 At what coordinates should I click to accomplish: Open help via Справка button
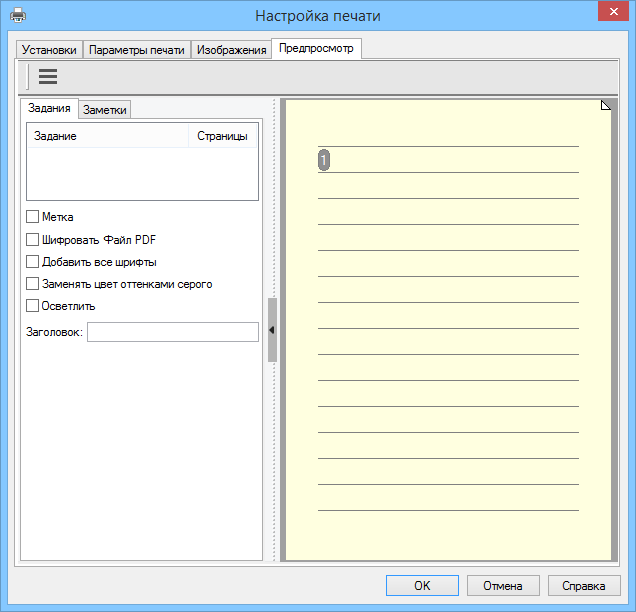click(x=584, y=585)
